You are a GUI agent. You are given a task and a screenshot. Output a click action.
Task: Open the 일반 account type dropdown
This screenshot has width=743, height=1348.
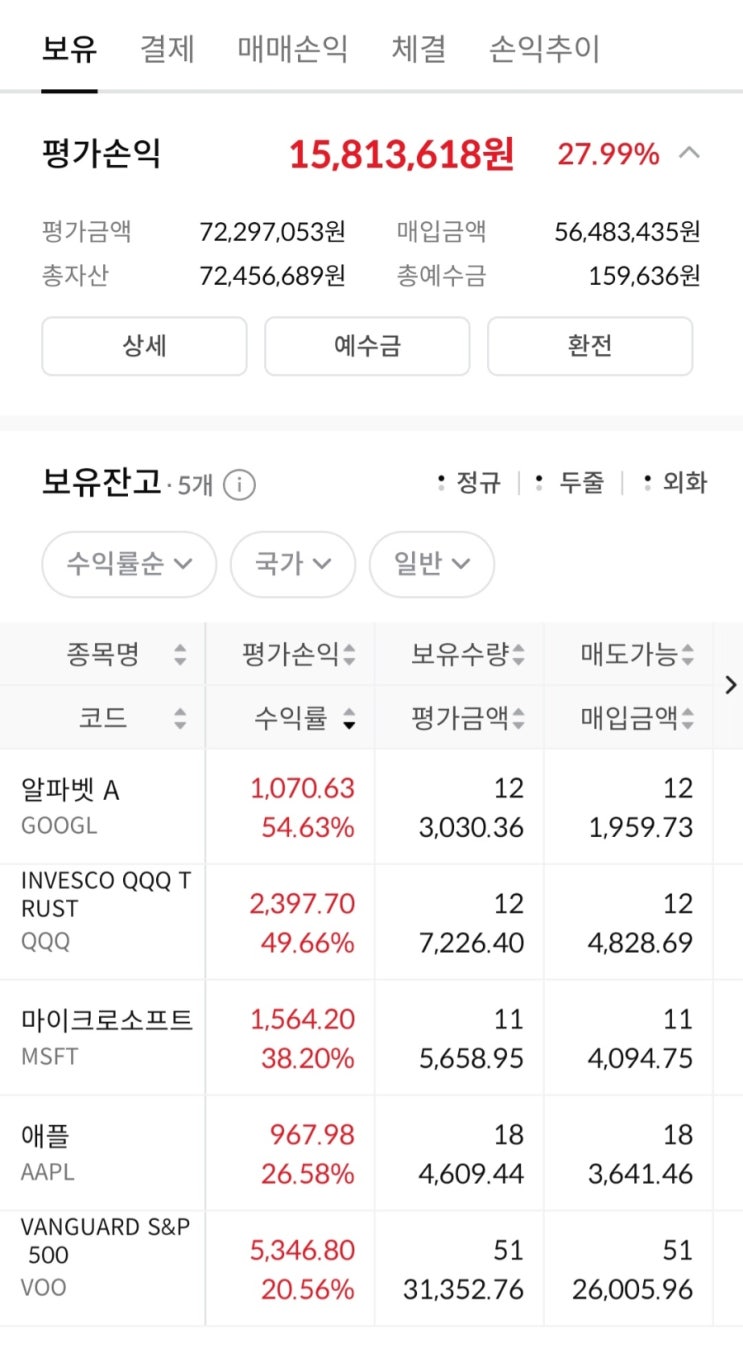[x=431, y=564]
